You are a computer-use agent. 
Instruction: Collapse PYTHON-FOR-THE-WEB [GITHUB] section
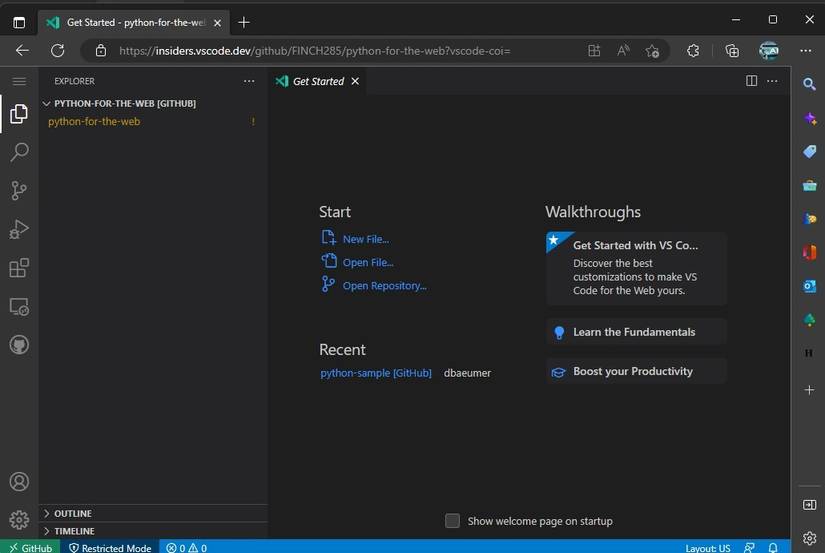pyautogui.click(x=125, y=104)
